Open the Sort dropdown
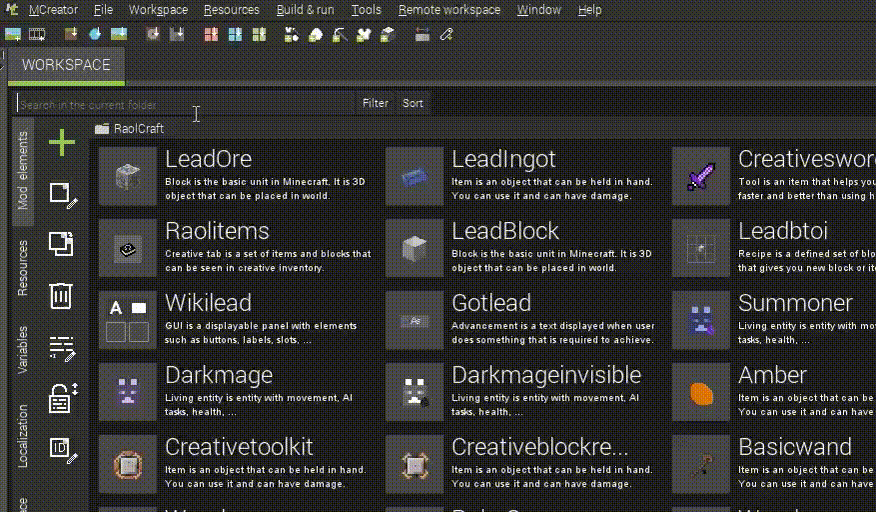This screenshot has width=876, height=512. (x=413, y=103)
